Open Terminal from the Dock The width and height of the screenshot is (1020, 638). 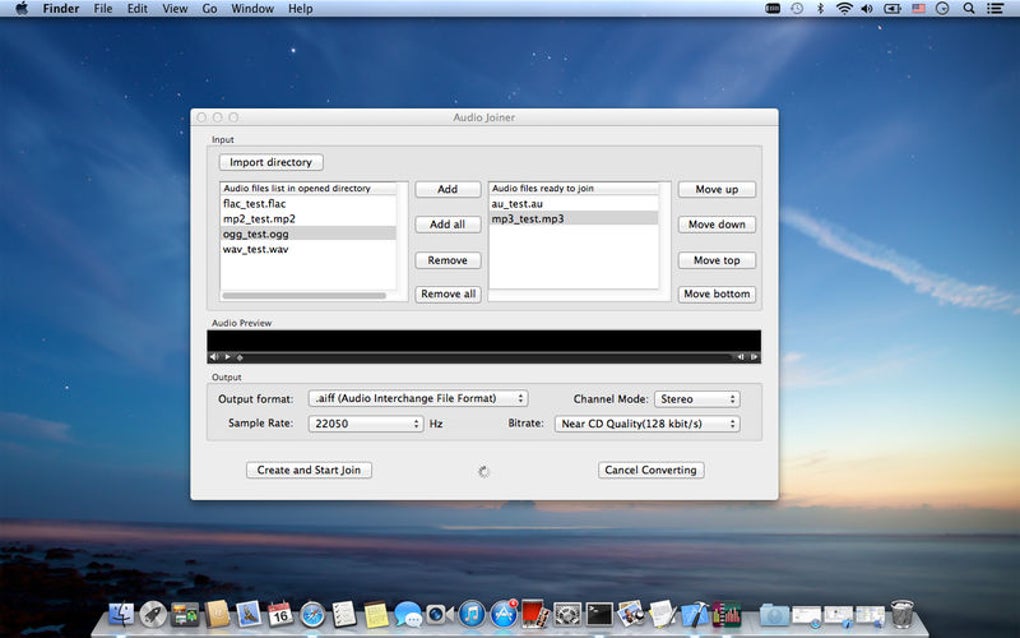[x=599, y=613]
